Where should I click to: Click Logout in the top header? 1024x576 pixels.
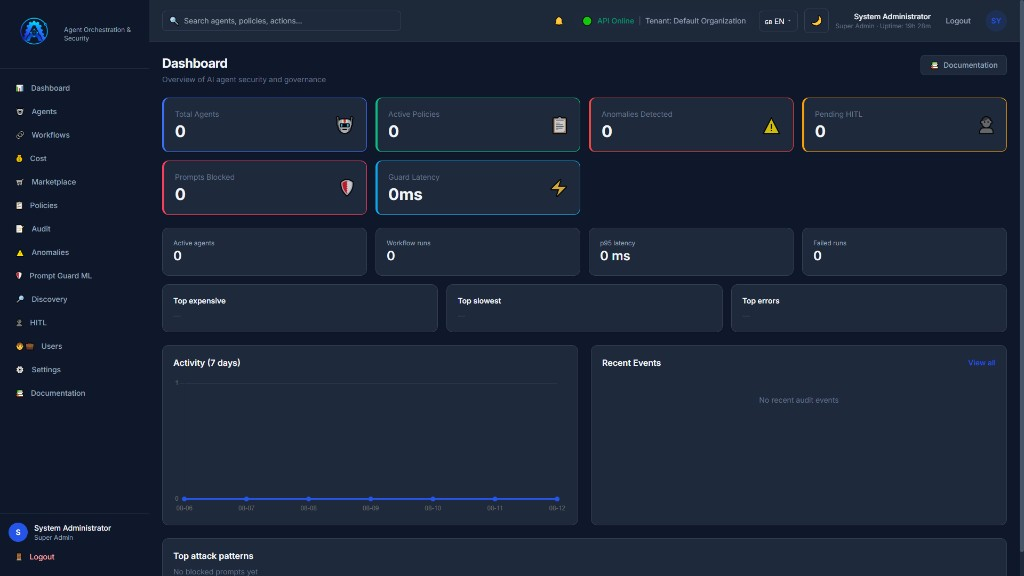pos(957,21)
